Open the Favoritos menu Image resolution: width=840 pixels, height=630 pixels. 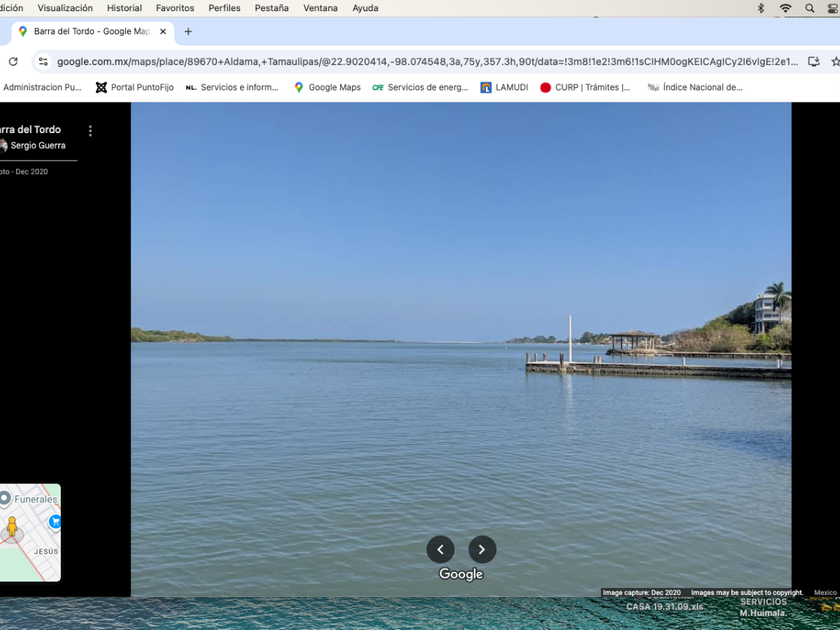click(x=175, y=8)
